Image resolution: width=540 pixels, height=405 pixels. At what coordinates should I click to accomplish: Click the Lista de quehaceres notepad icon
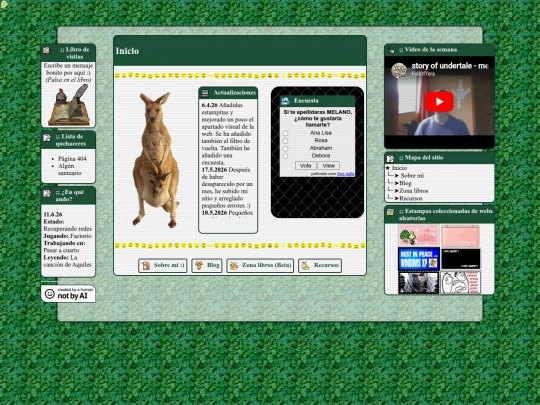(x=47, y=138)
